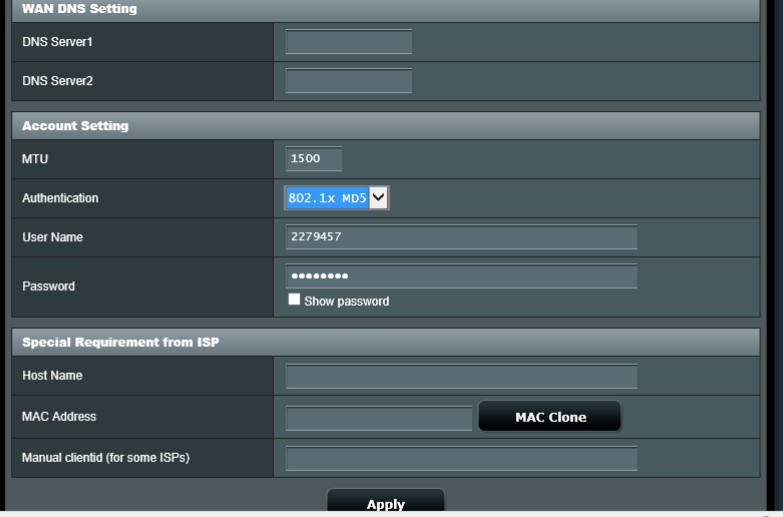Viewport: 783px width, 517px height.
Task: Click the User Name field containing 2279457
Action: pos(461,237)
